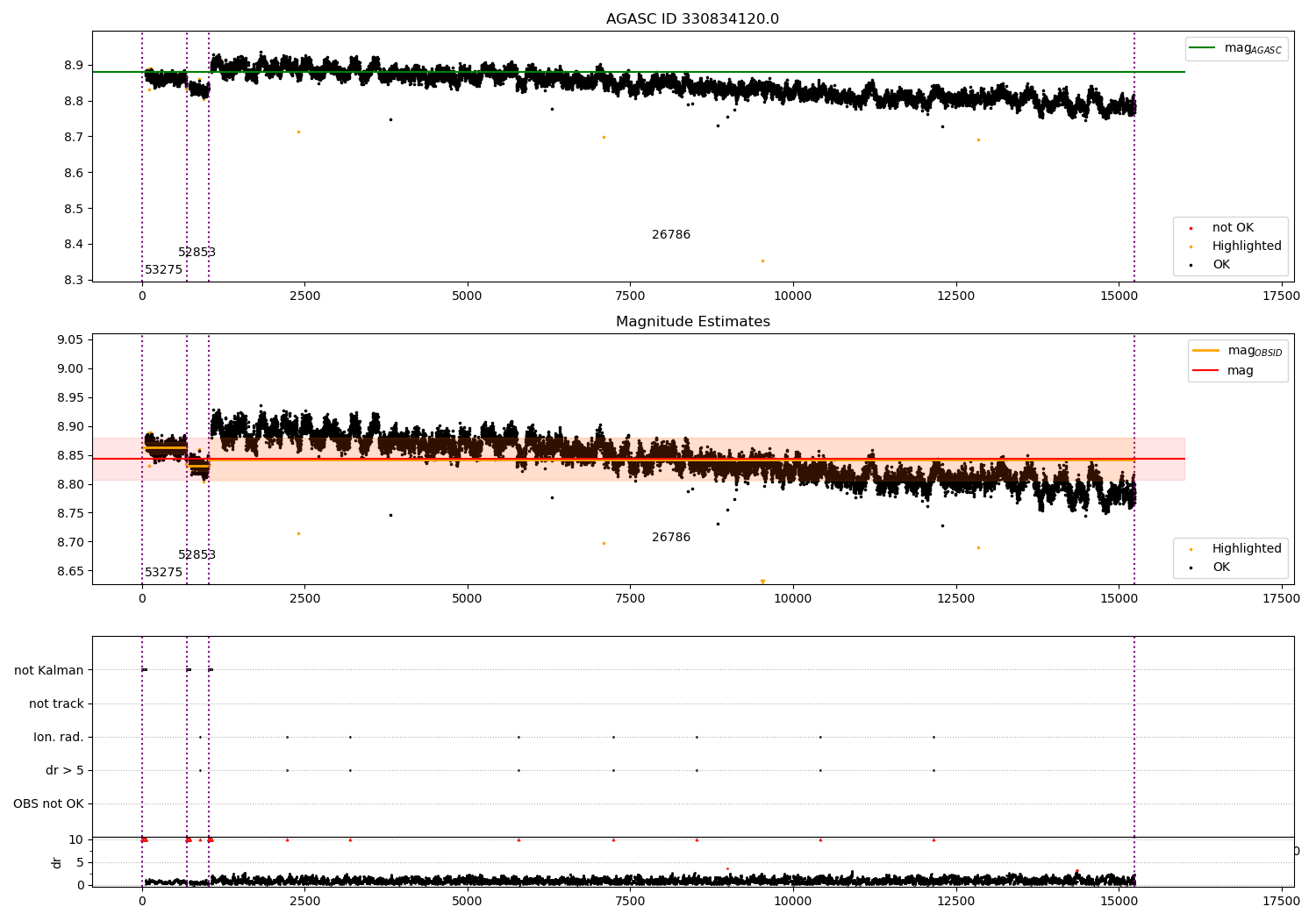Click the "dr" axis label

click(57, 862)
